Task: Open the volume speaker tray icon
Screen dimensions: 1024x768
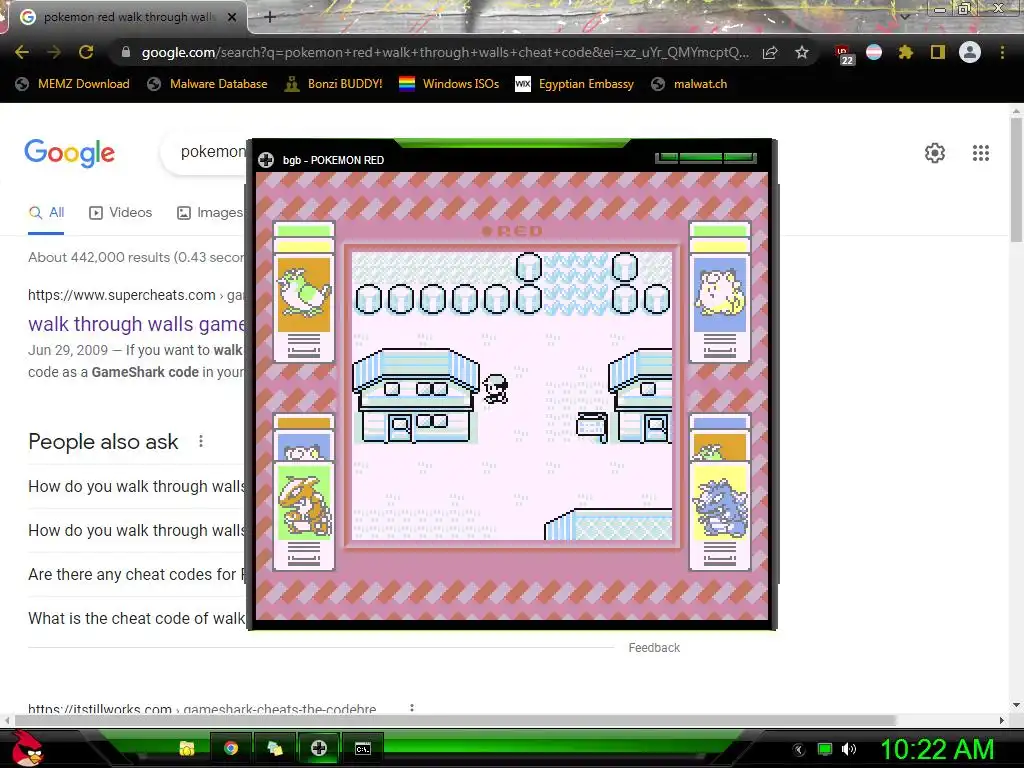Action: tap(849, 749)
